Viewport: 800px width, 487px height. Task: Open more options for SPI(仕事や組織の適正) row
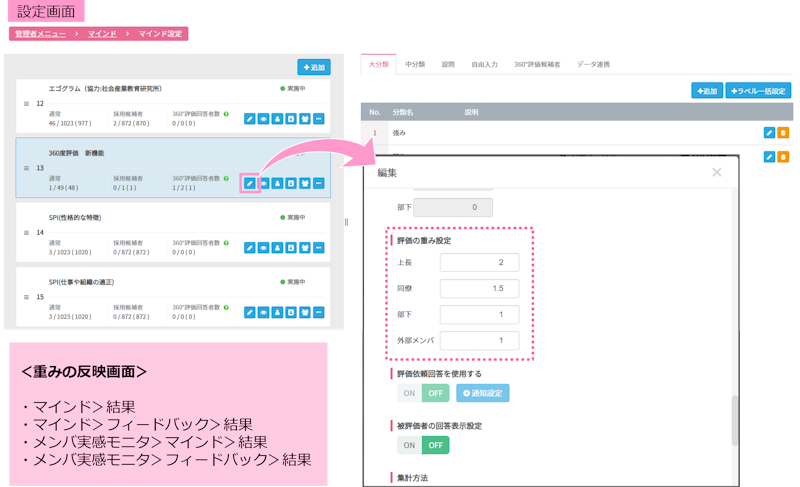coord(318,312)
